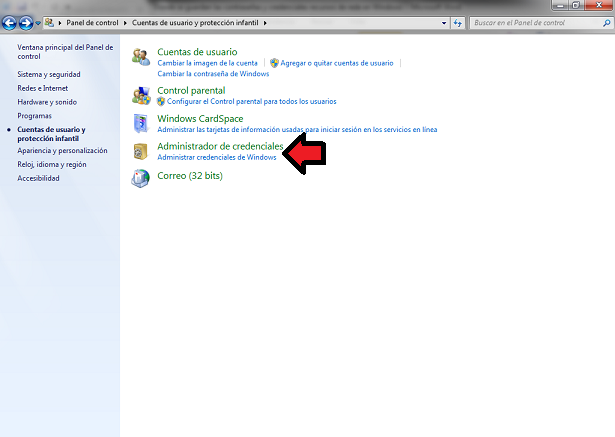This screenshot has height=437, width=615.
Task: Click Administrar las tarjetas de información link
Action: coord(297,129)
